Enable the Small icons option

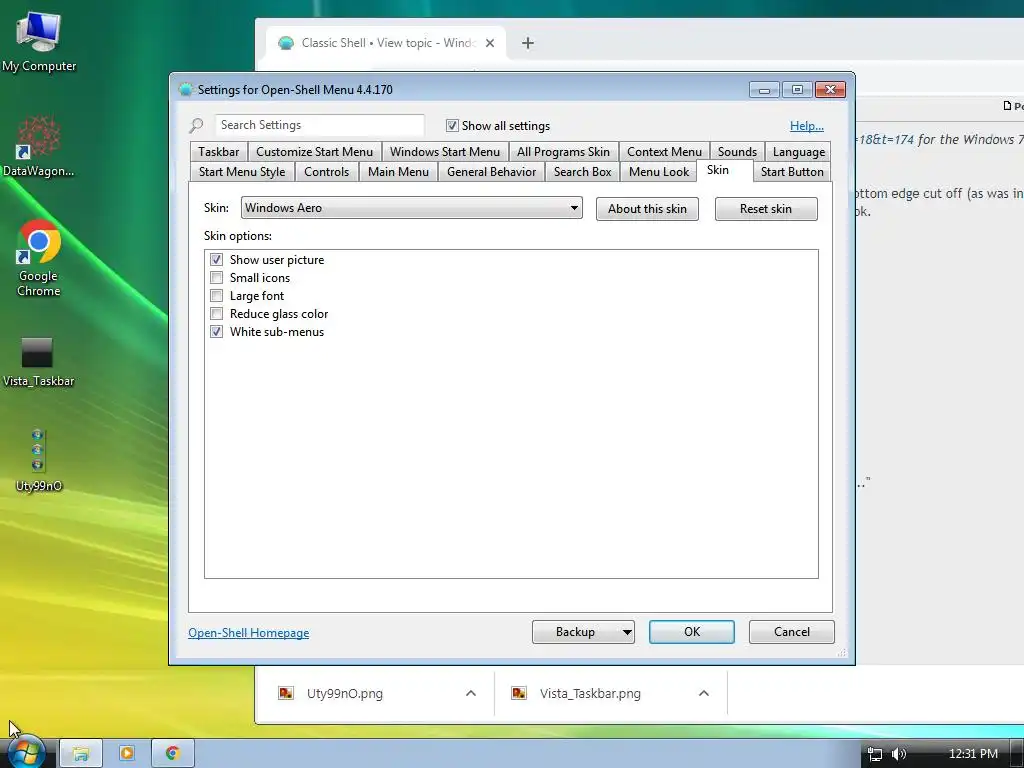coord(216,278)
